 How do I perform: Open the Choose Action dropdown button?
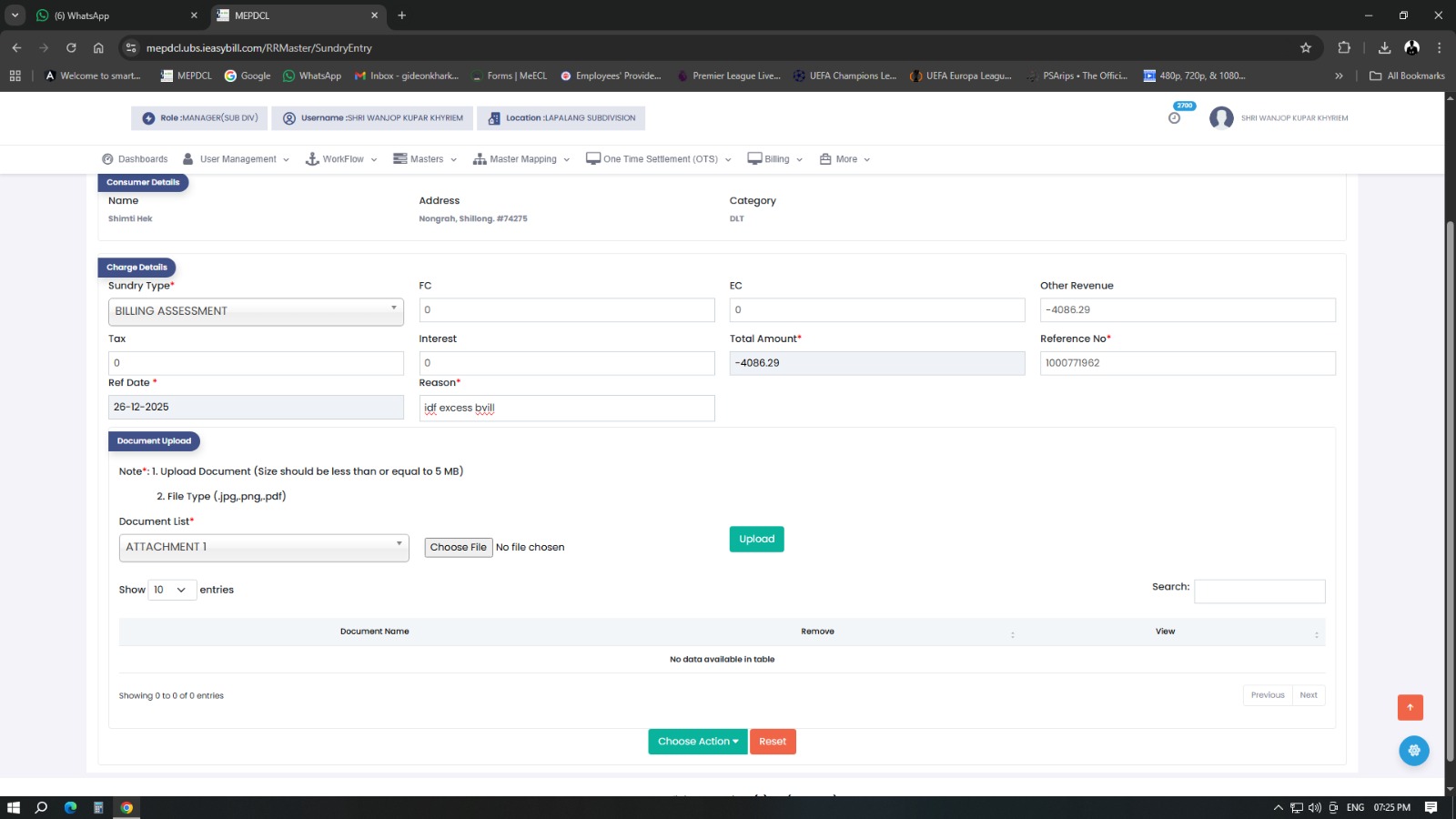point(697,742)
